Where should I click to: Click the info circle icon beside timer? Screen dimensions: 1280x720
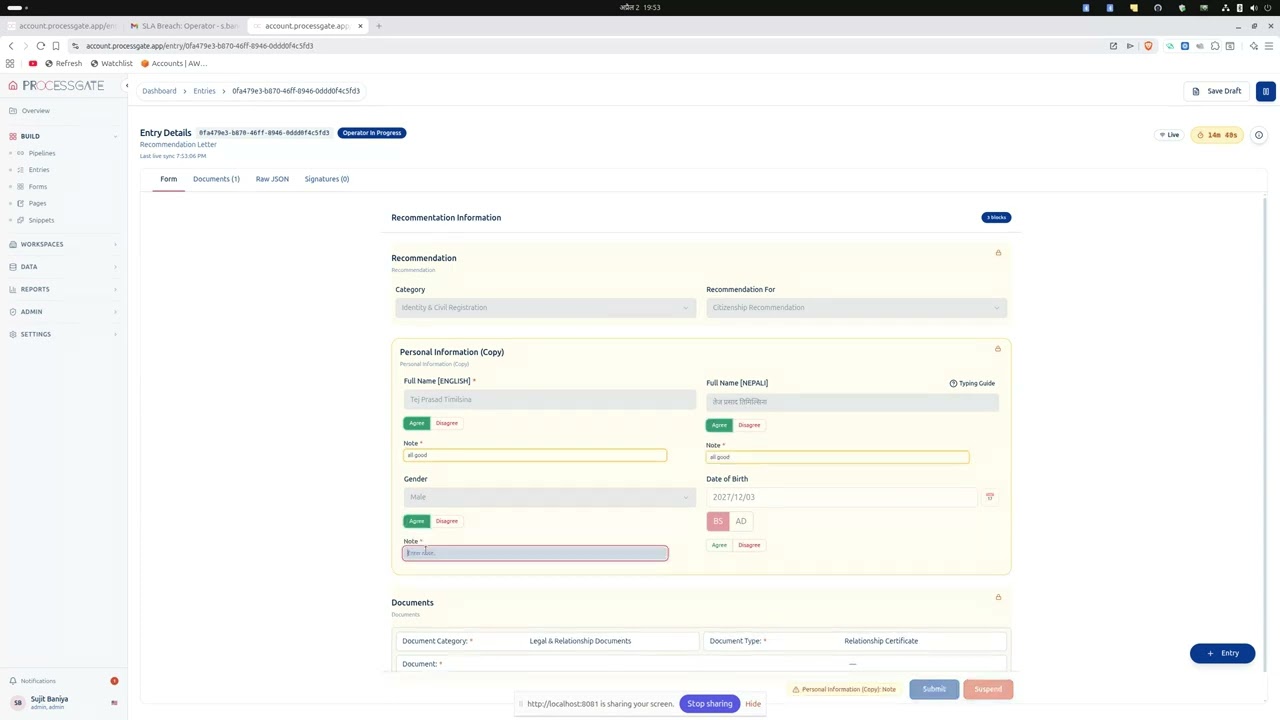pos(1259,135)
